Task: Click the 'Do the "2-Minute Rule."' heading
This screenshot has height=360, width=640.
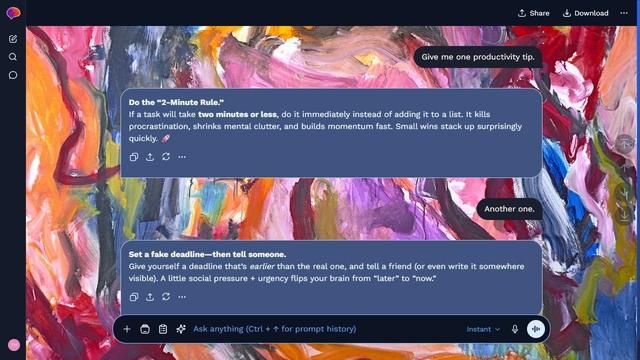Action: (x=176, y=102)
